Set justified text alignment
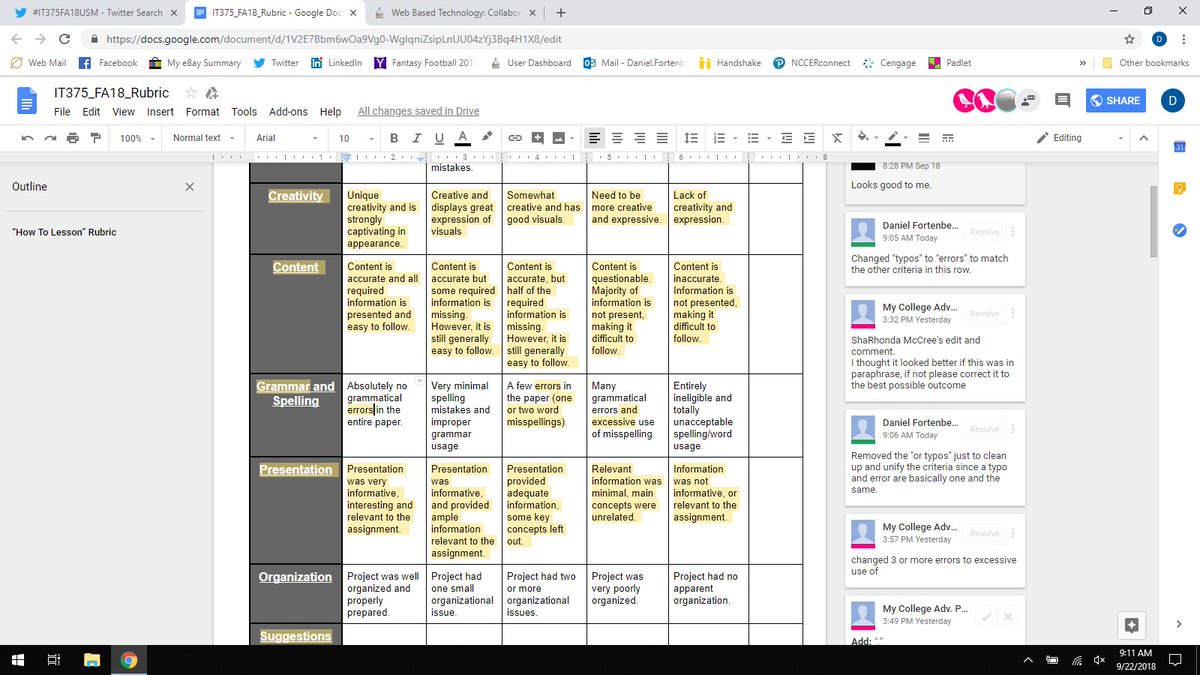The height and width of the screenshot is (675, 1200). tap(662, 138)
